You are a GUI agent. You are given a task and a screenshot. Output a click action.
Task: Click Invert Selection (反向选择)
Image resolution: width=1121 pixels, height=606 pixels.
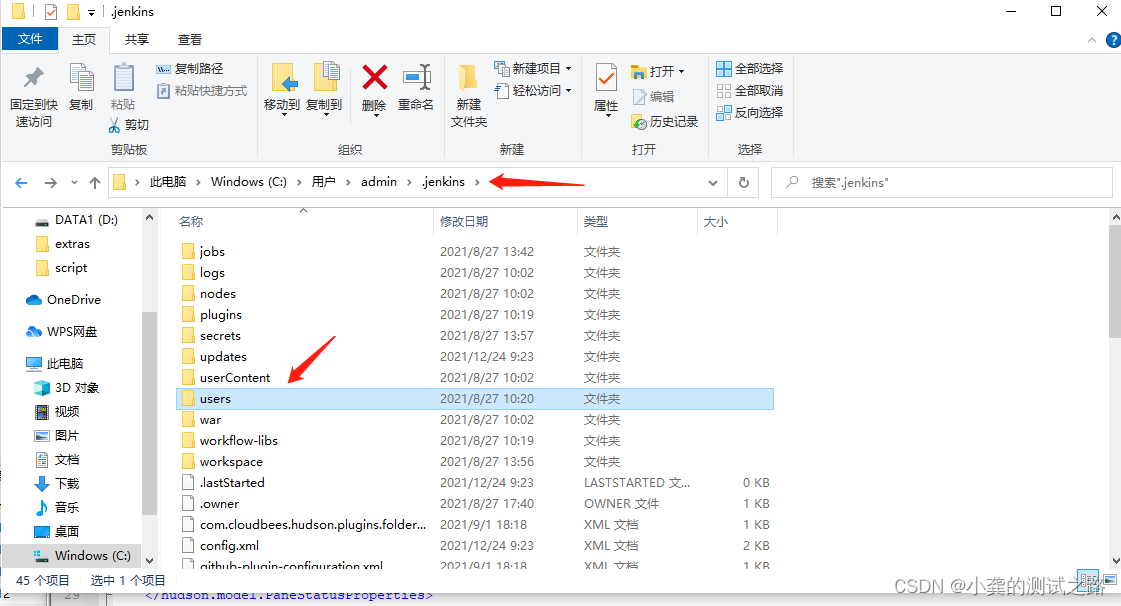click(x=750, y=112)
